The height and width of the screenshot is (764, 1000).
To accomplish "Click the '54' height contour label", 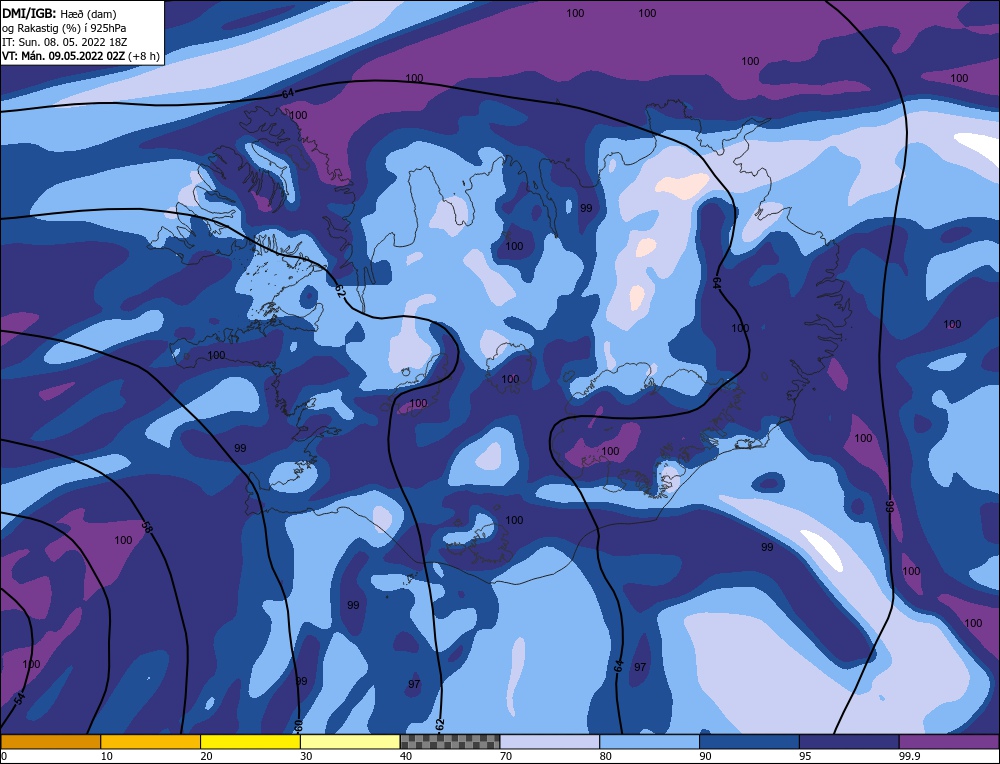I will tap(20, 698).
